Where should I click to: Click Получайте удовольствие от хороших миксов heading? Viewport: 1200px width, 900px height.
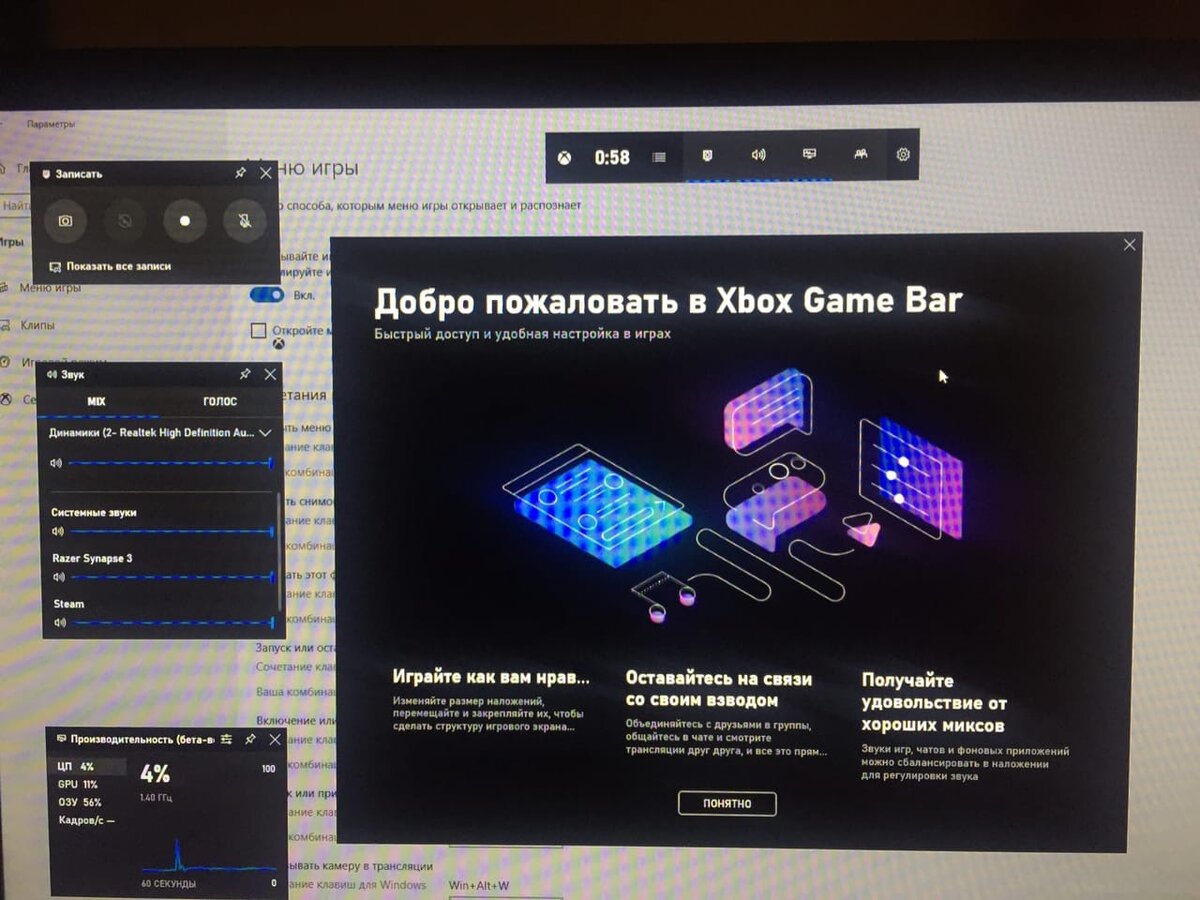point(934,703)
